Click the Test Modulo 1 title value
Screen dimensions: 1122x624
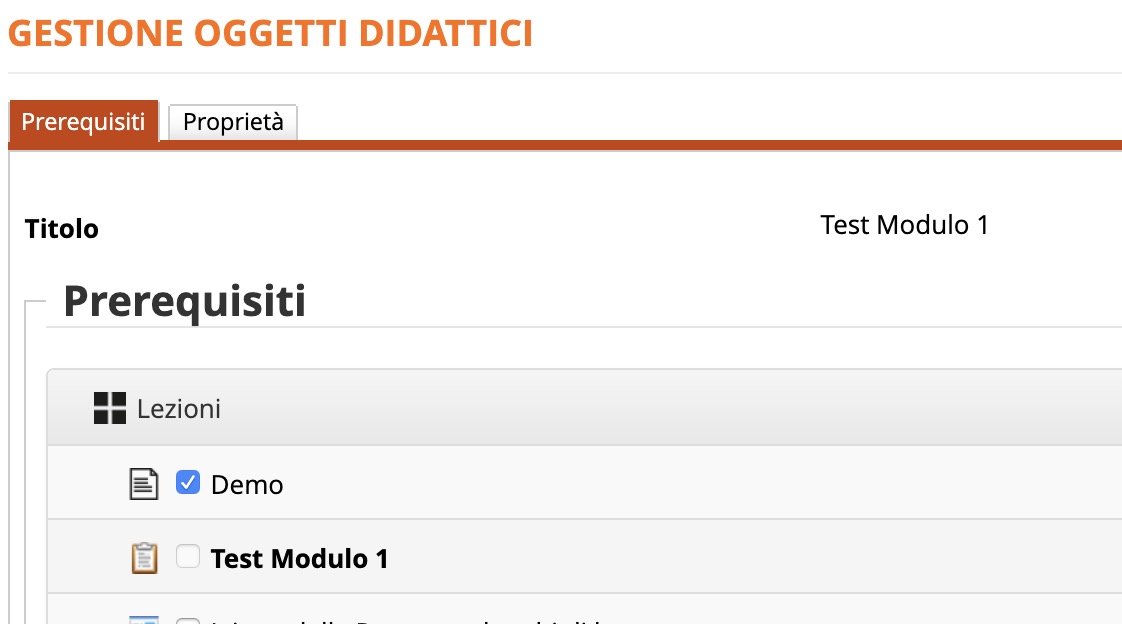pos(904,225)
